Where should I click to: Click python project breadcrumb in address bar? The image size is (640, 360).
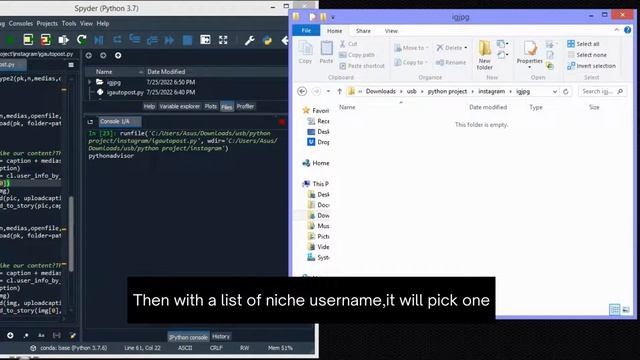coord(447,91)
